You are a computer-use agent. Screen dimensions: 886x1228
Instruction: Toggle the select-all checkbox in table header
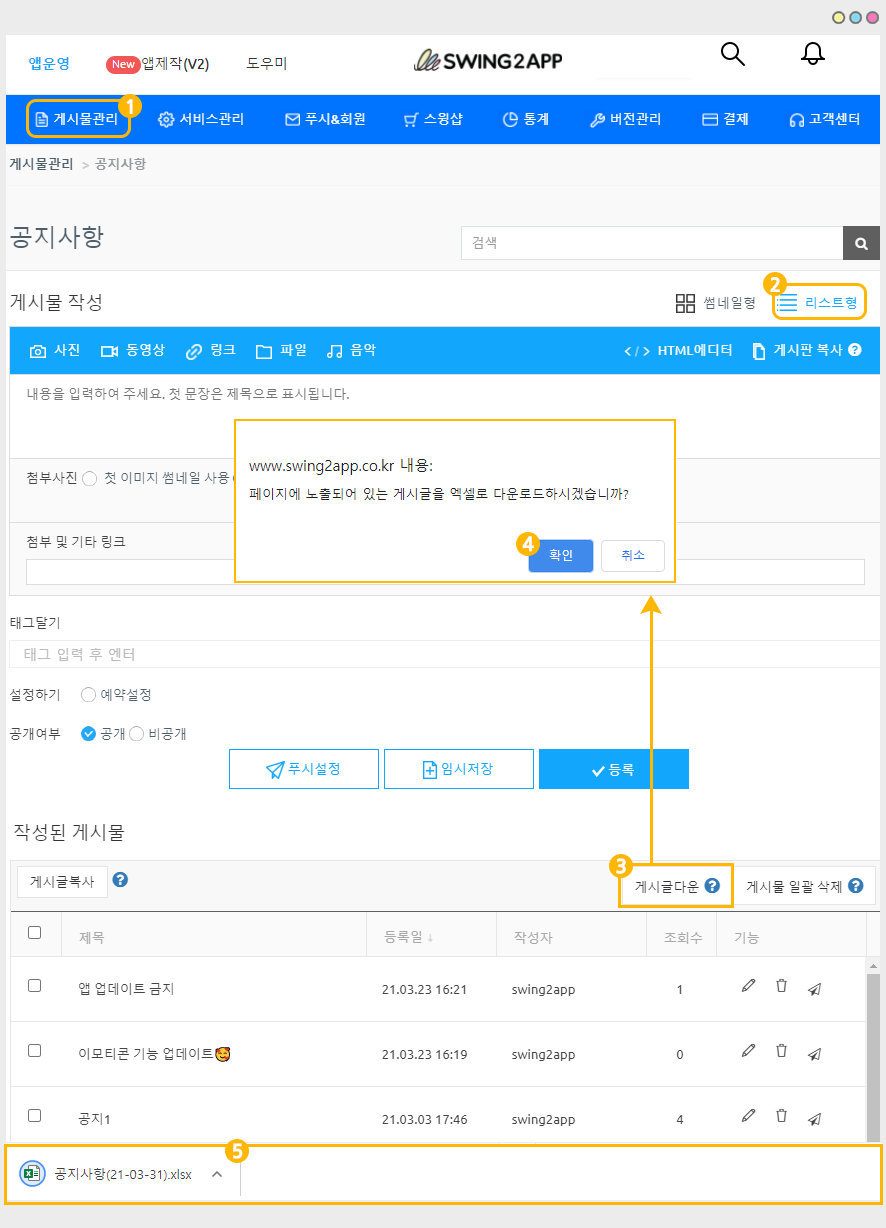(35, 933)
